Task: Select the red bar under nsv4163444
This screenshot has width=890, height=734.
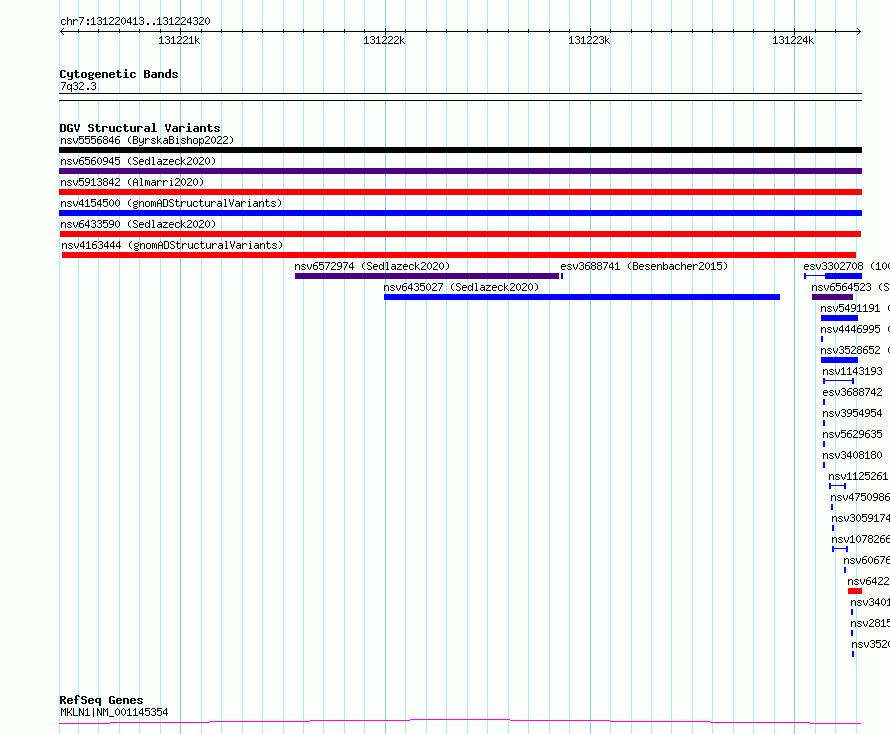Action: pos(459,255)
